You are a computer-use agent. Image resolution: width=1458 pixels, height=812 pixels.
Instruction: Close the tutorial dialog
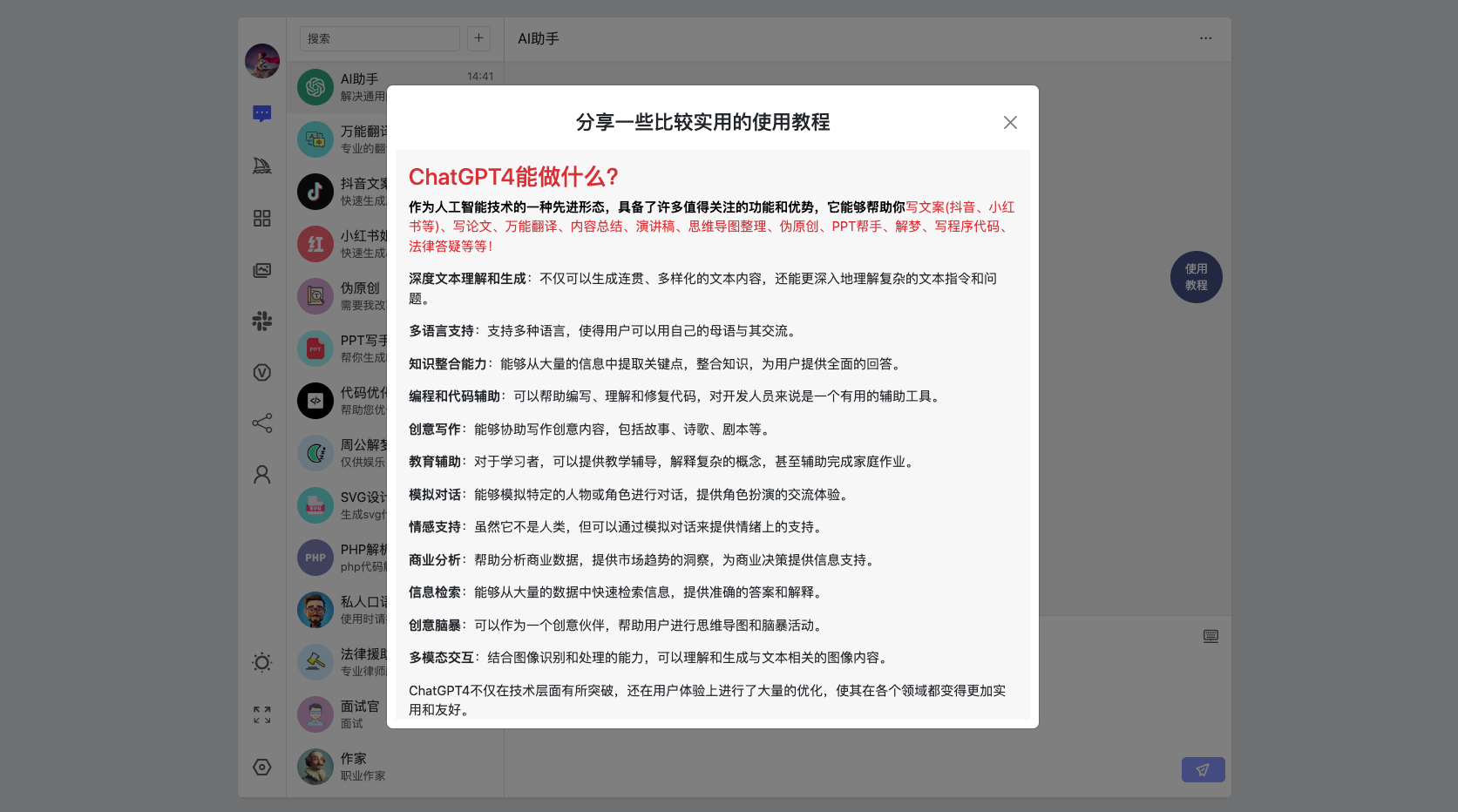(1010, 123)
